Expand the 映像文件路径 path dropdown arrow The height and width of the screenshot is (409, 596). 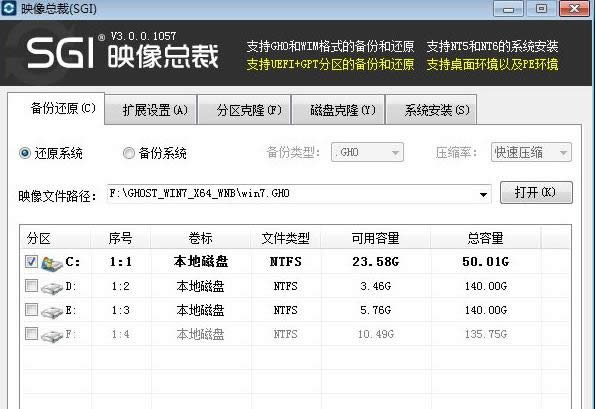coord(483,195)
